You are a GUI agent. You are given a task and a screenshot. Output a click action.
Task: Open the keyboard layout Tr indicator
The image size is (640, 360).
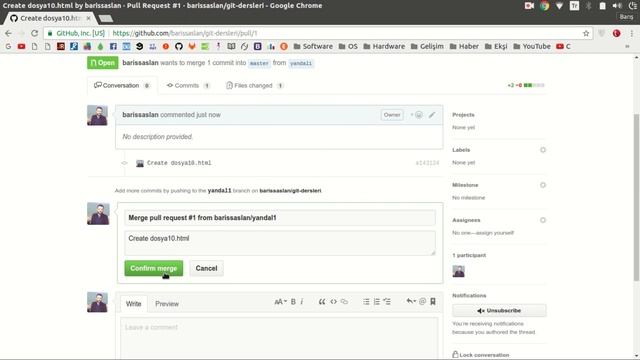point(574,6)
